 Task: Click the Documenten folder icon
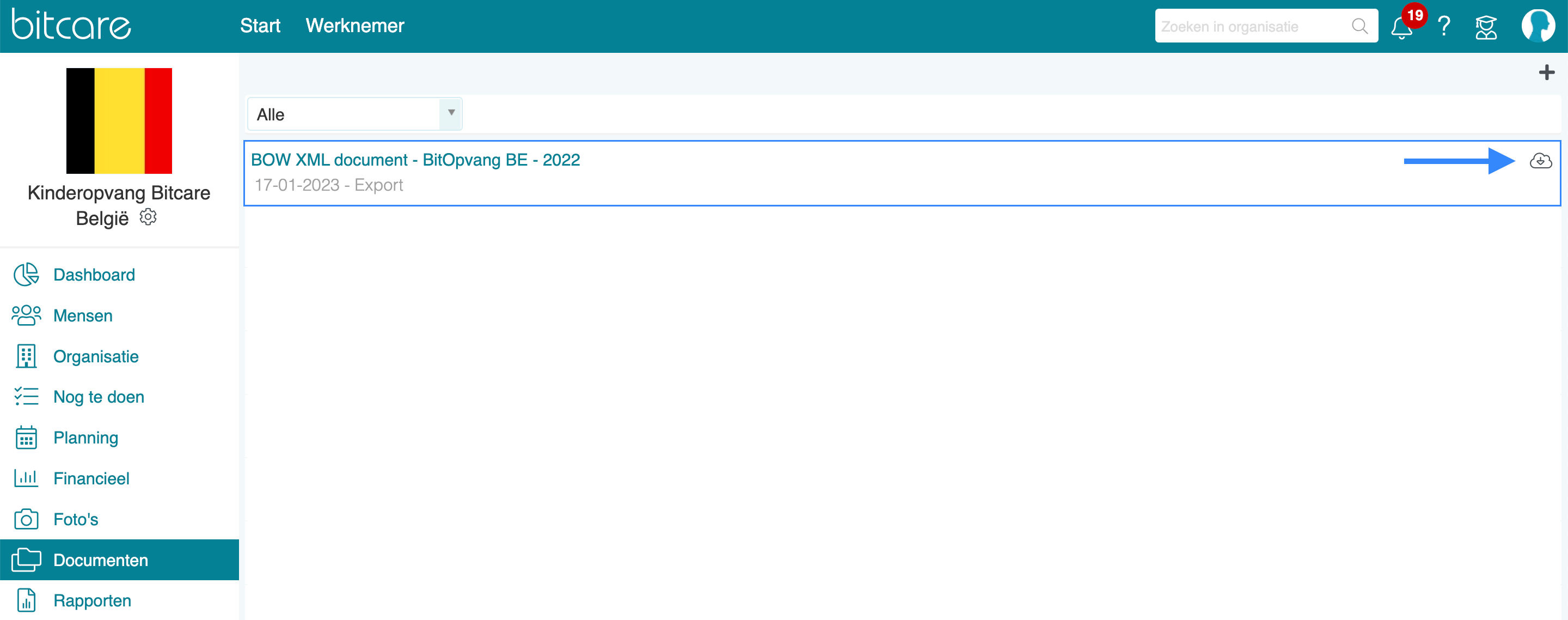(26, 560)
